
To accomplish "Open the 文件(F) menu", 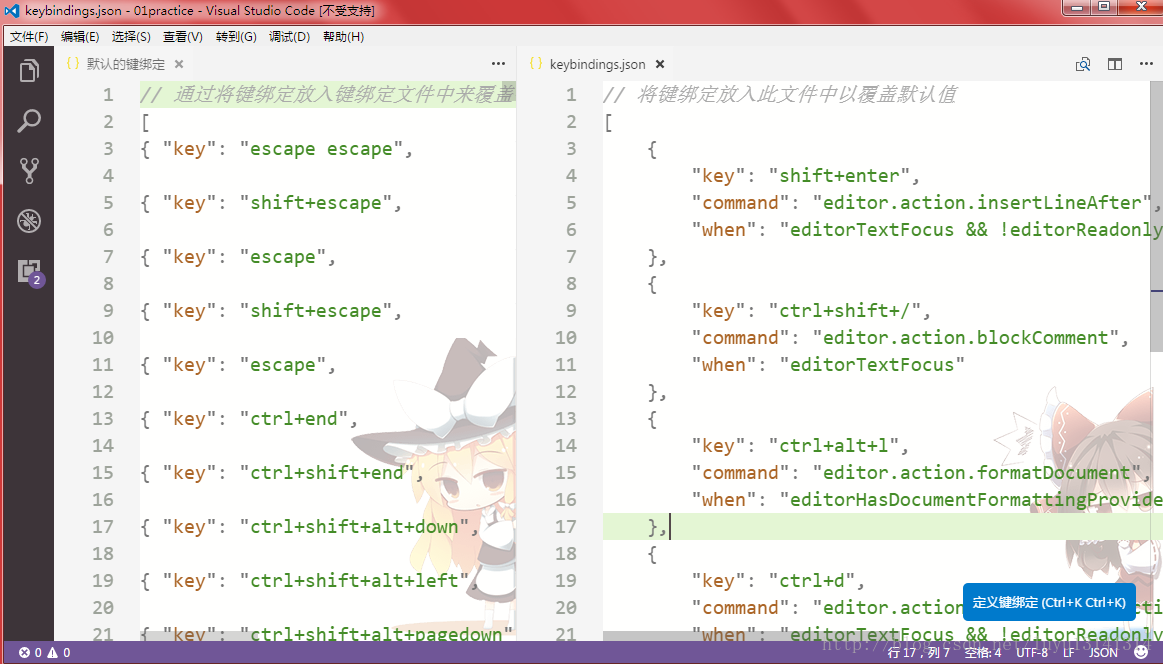I will [29, 36].
